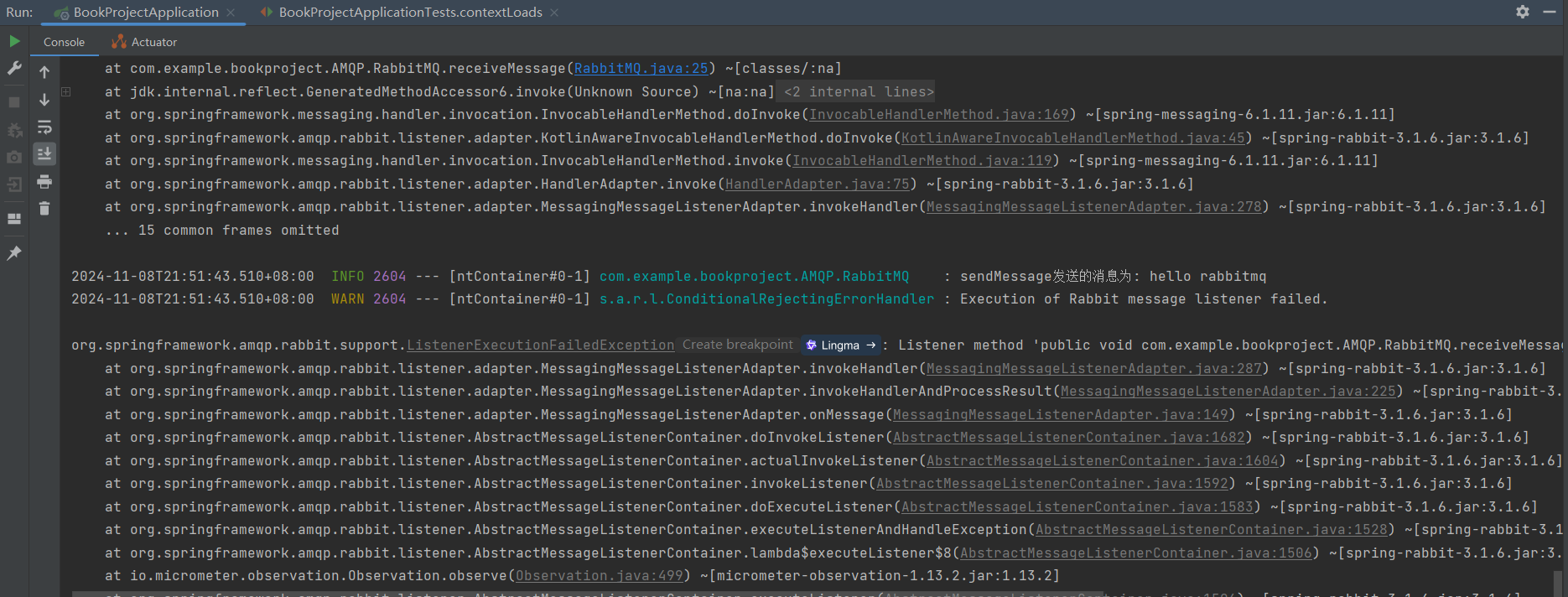Restore the layout using the layout icon
Image resolution: width=1568 pixels, height=597 pixels.
click(14, 219)
